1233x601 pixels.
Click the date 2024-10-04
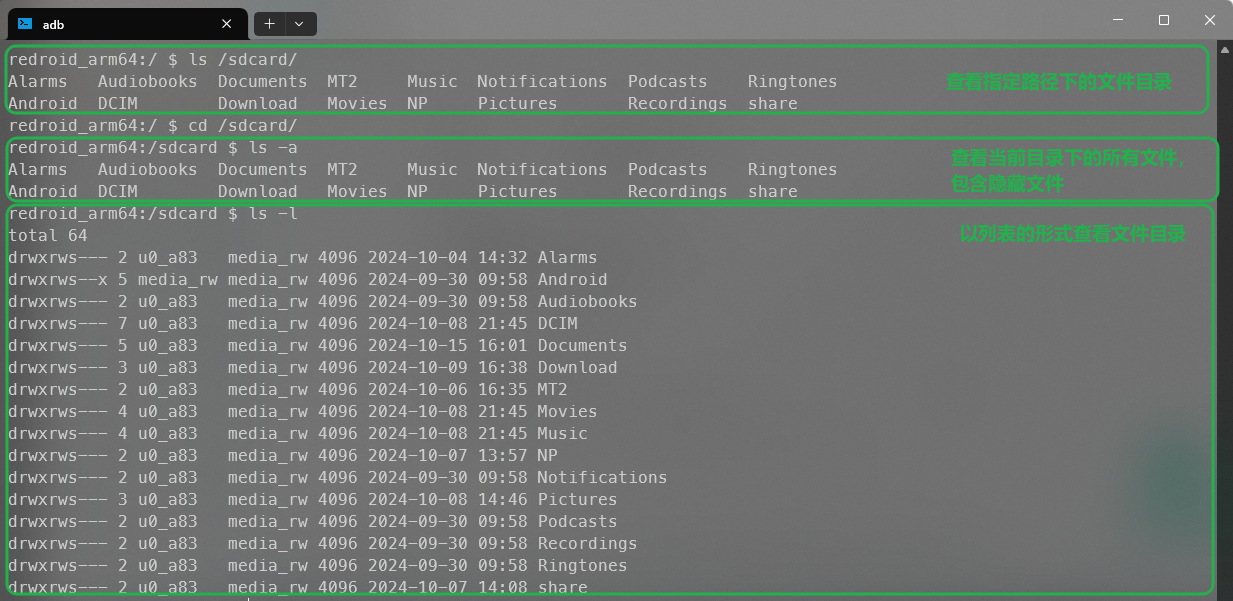click(418, 257)
